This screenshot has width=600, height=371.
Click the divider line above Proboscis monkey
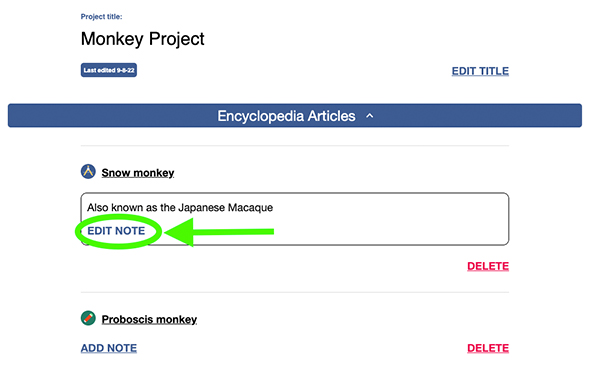click(295, 293)
